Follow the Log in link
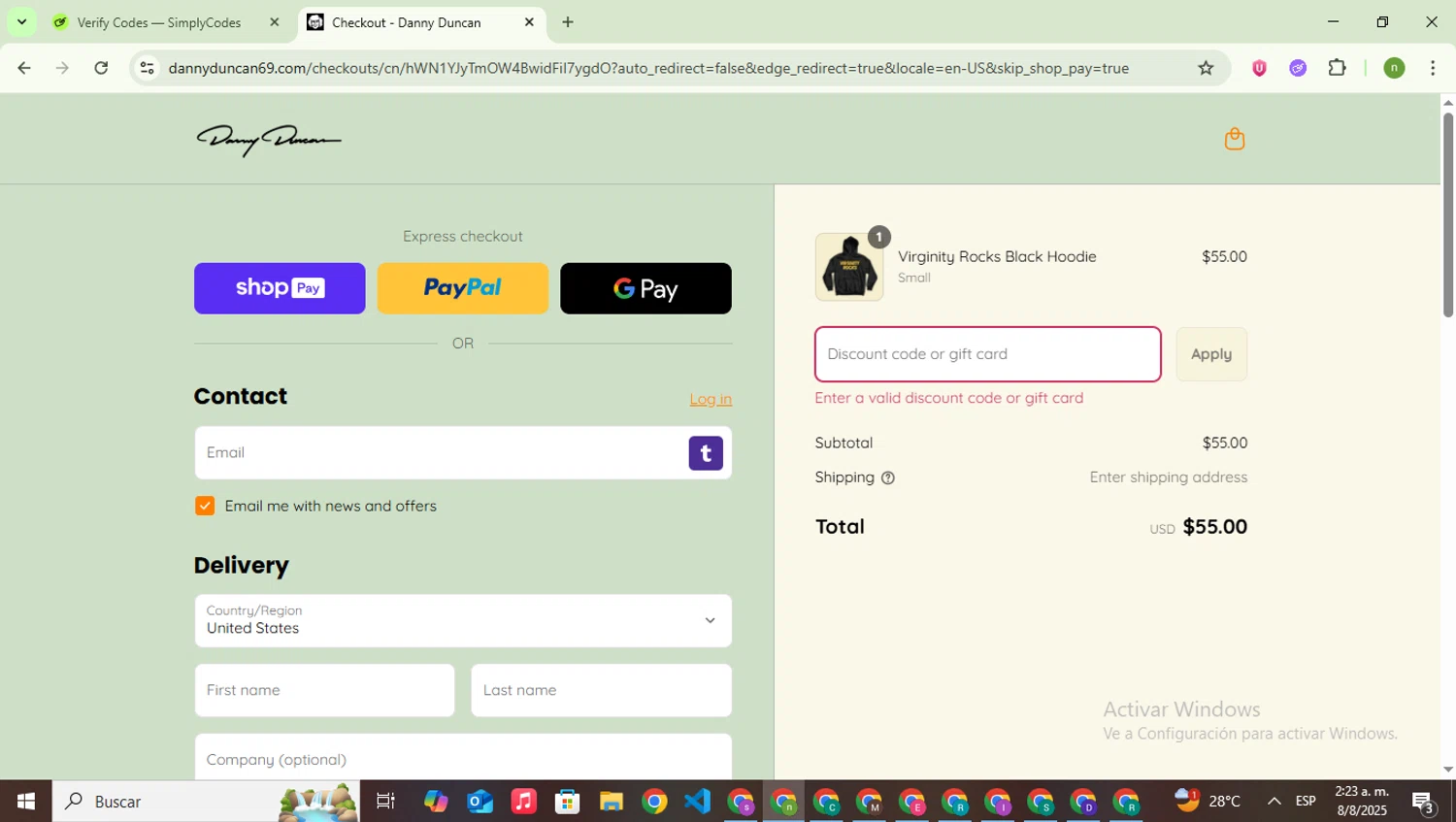 (711, 399)
